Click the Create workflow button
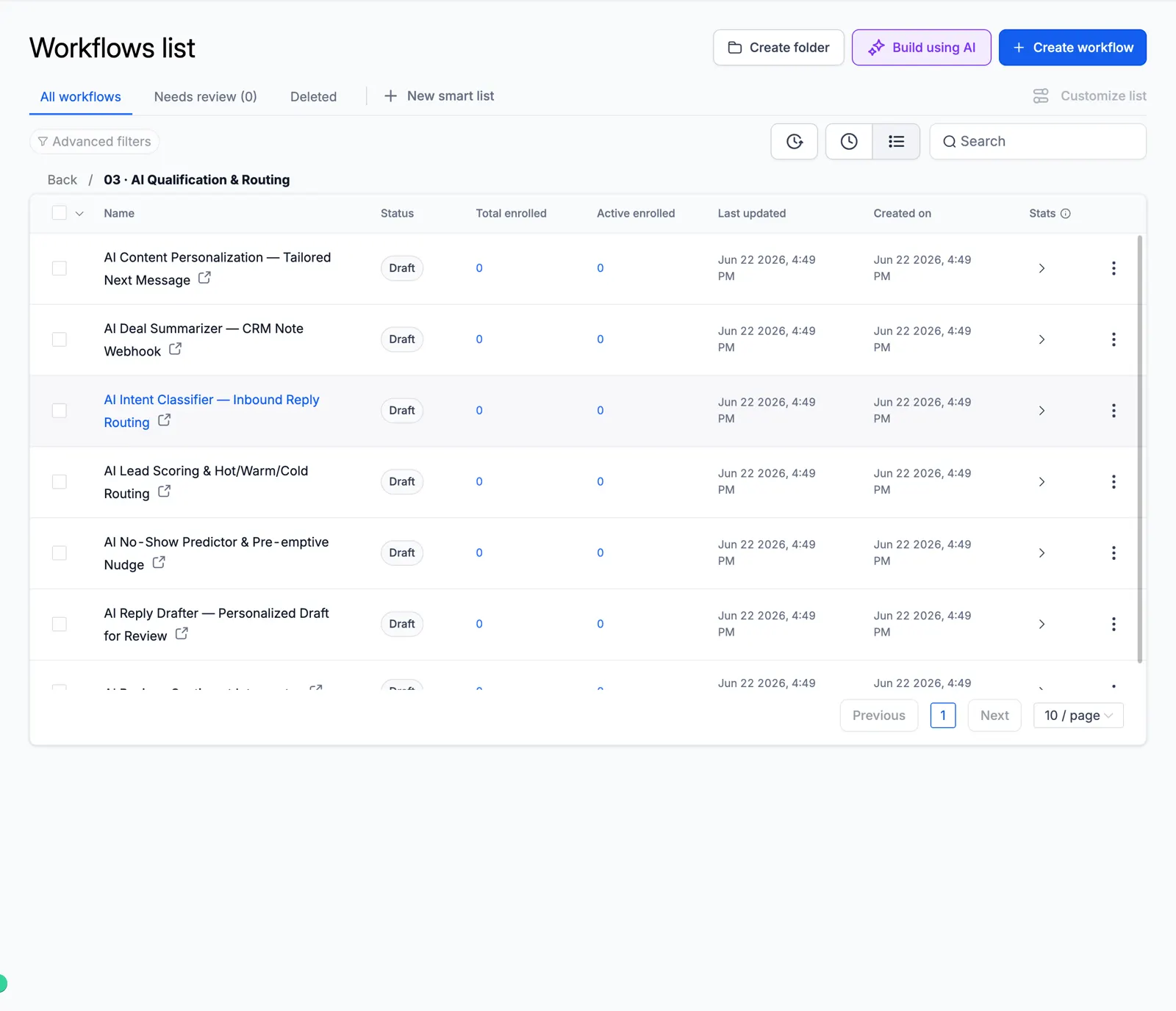This screenshot has width=1176, height=1011. click(1072, 48)
